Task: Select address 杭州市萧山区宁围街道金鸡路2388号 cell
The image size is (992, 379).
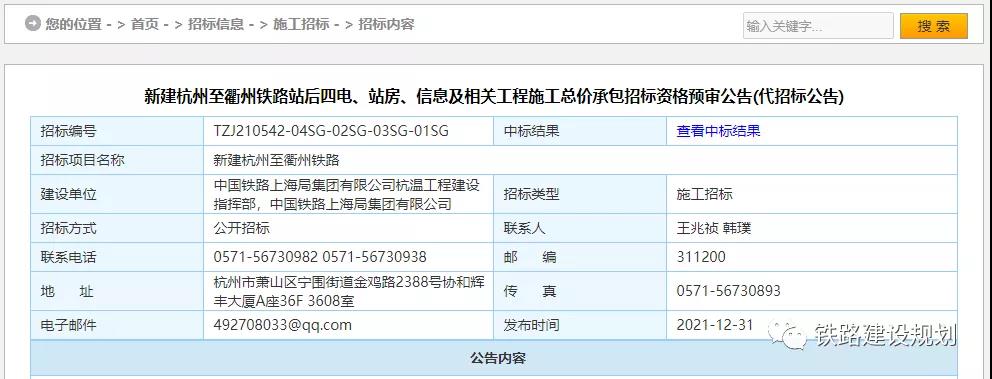Action: 348,291
